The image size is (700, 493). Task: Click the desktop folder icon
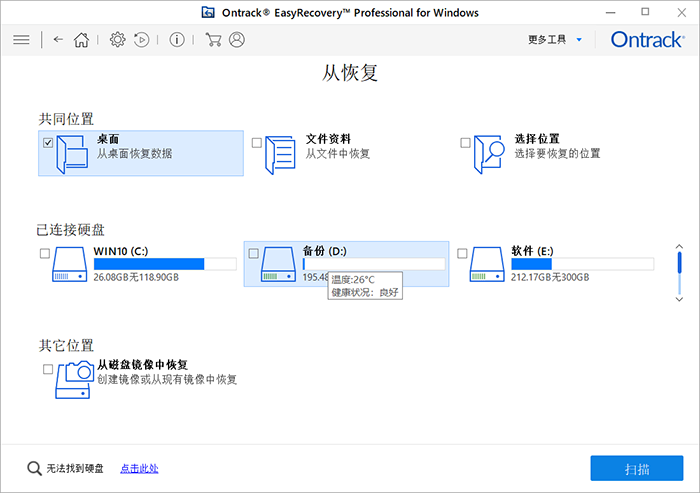coord(72,155)
